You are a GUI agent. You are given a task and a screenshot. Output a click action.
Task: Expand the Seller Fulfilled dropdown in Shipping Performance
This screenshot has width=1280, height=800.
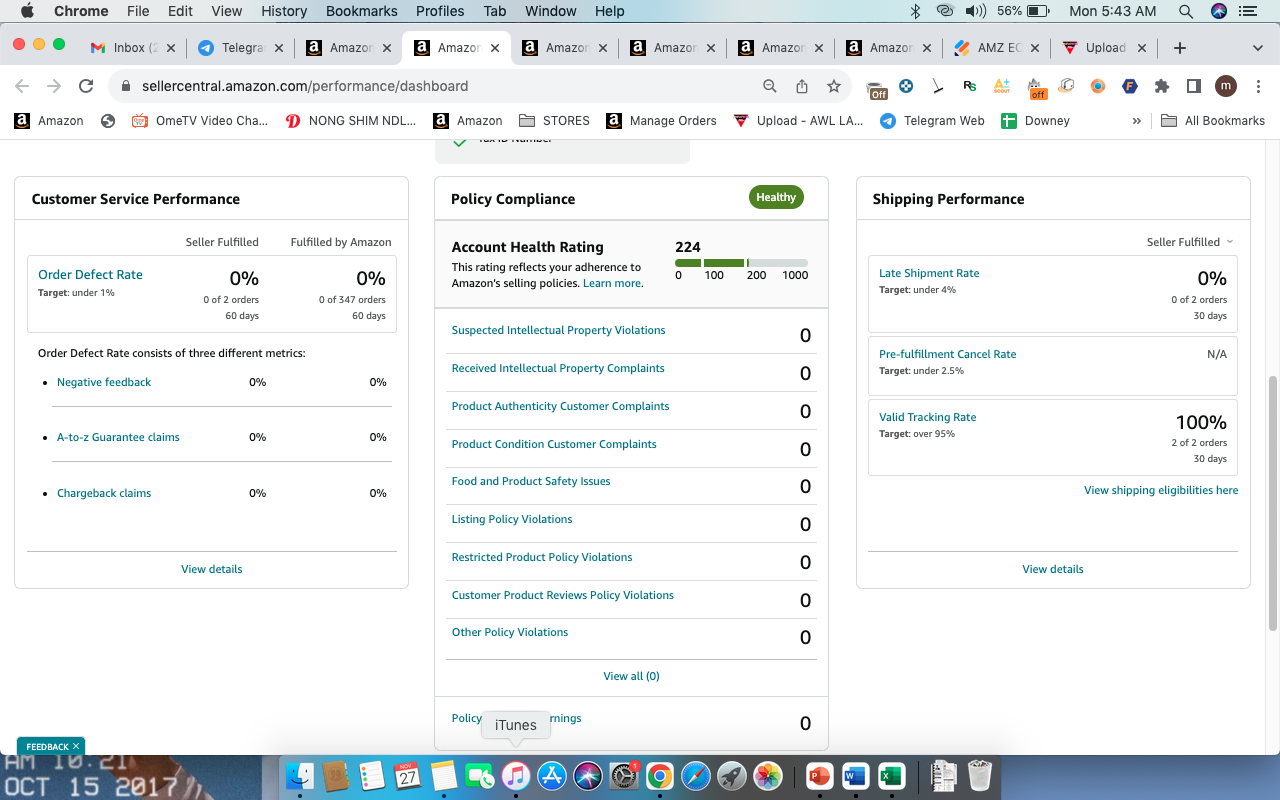pyautogui.click(x=1190, y=242)
